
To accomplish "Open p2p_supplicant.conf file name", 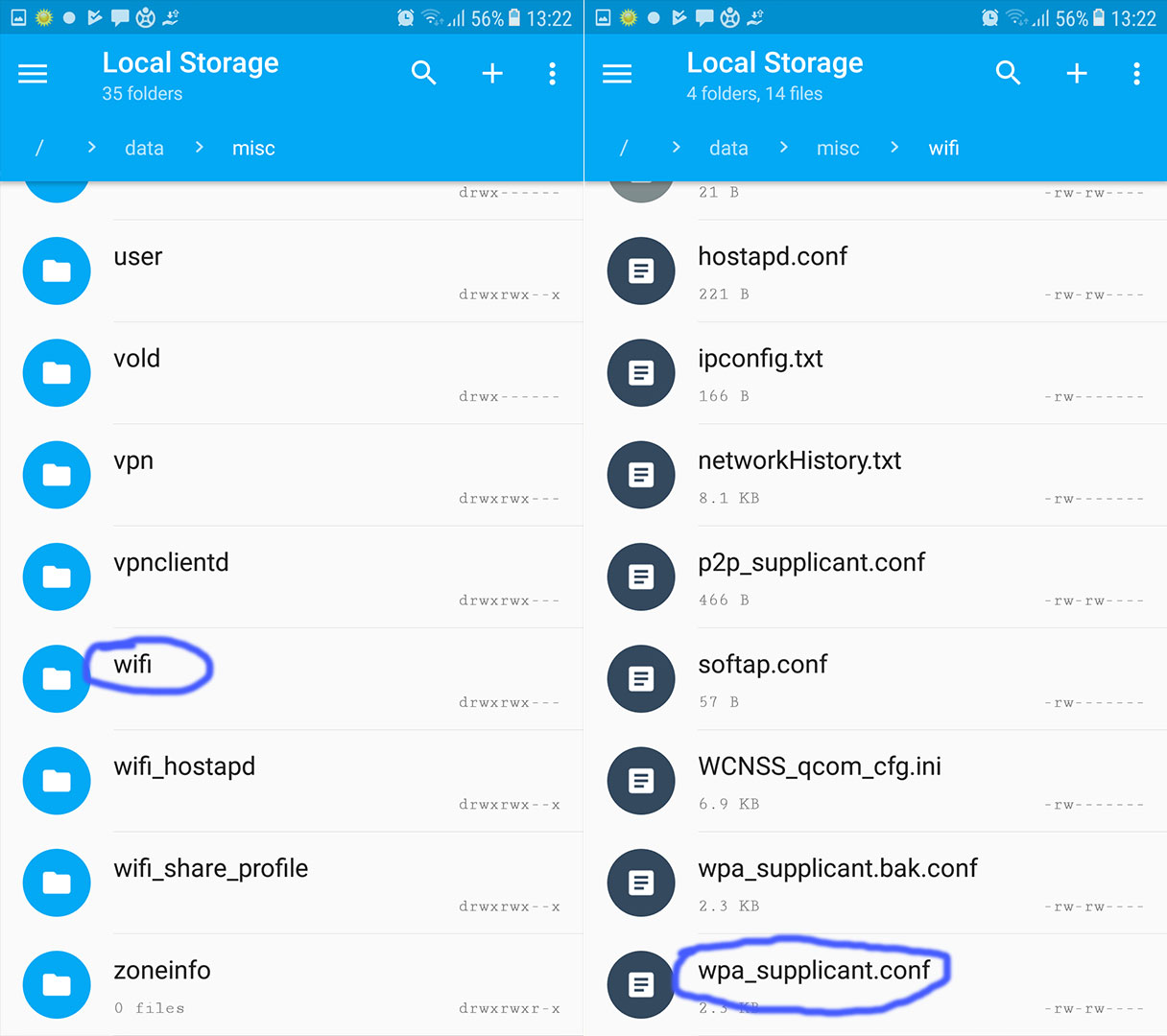I will click(x=812, y=563).
